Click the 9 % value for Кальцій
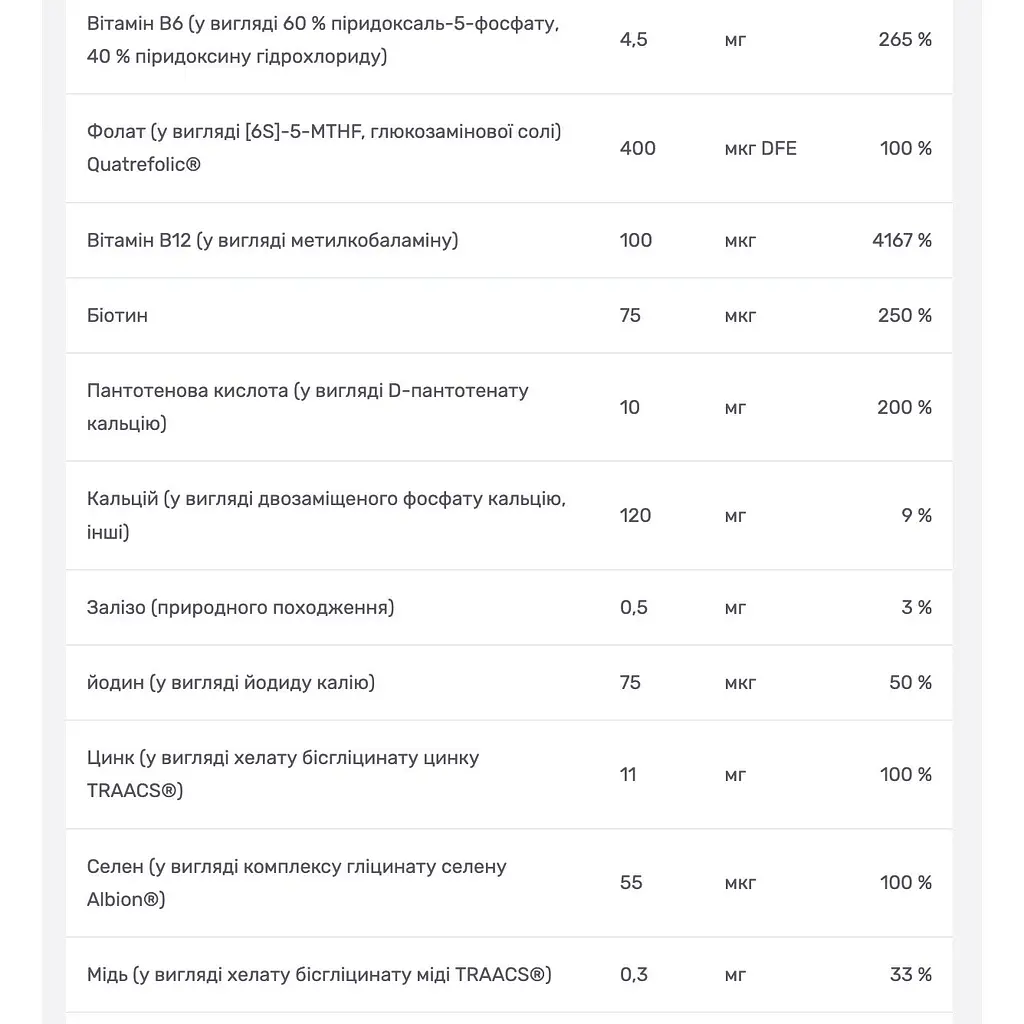The image size is (1024, 1024). pyautogui.click(x=916, y=516)
